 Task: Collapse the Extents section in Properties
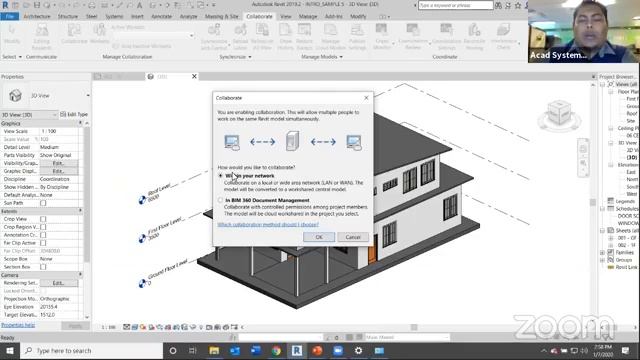tap(80, 211)
